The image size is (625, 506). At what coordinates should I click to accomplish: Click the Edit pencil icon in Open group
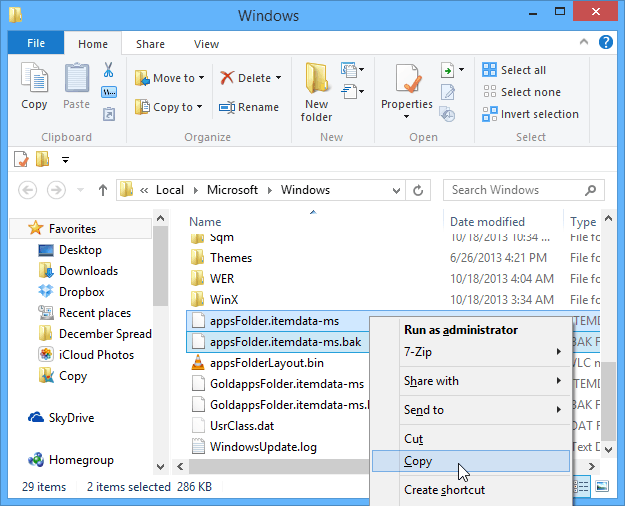448,92
